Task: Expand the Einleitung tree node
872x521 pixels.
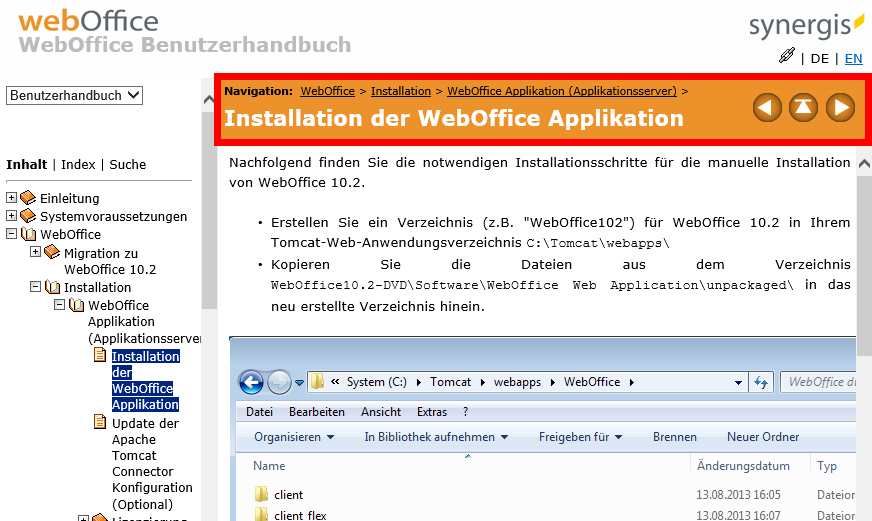Action: (11, 197)
